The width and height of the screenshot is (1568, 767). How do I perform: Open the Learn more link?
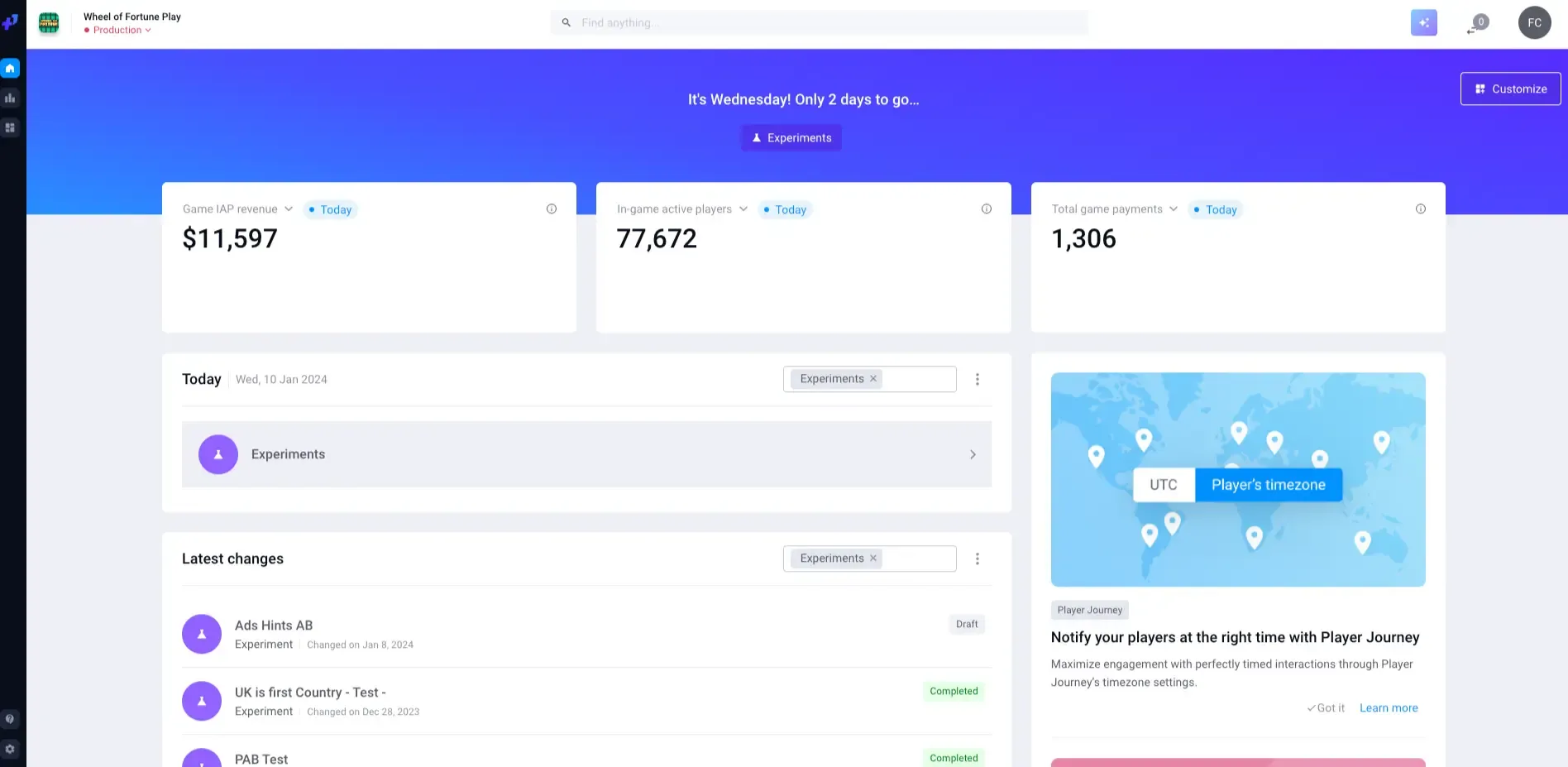[1389, 708]
